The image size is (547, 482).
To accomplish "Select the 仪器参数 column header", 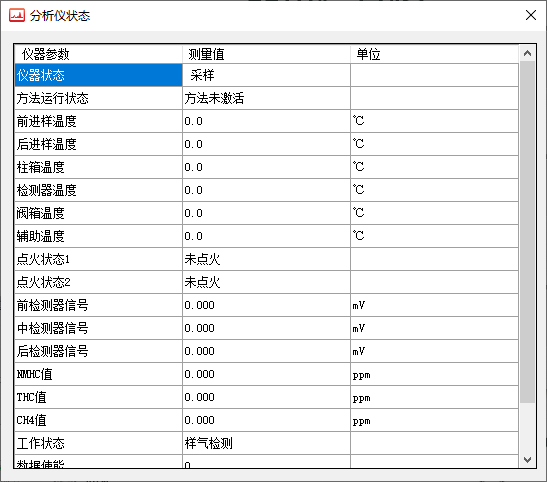I will click(98, 54).
